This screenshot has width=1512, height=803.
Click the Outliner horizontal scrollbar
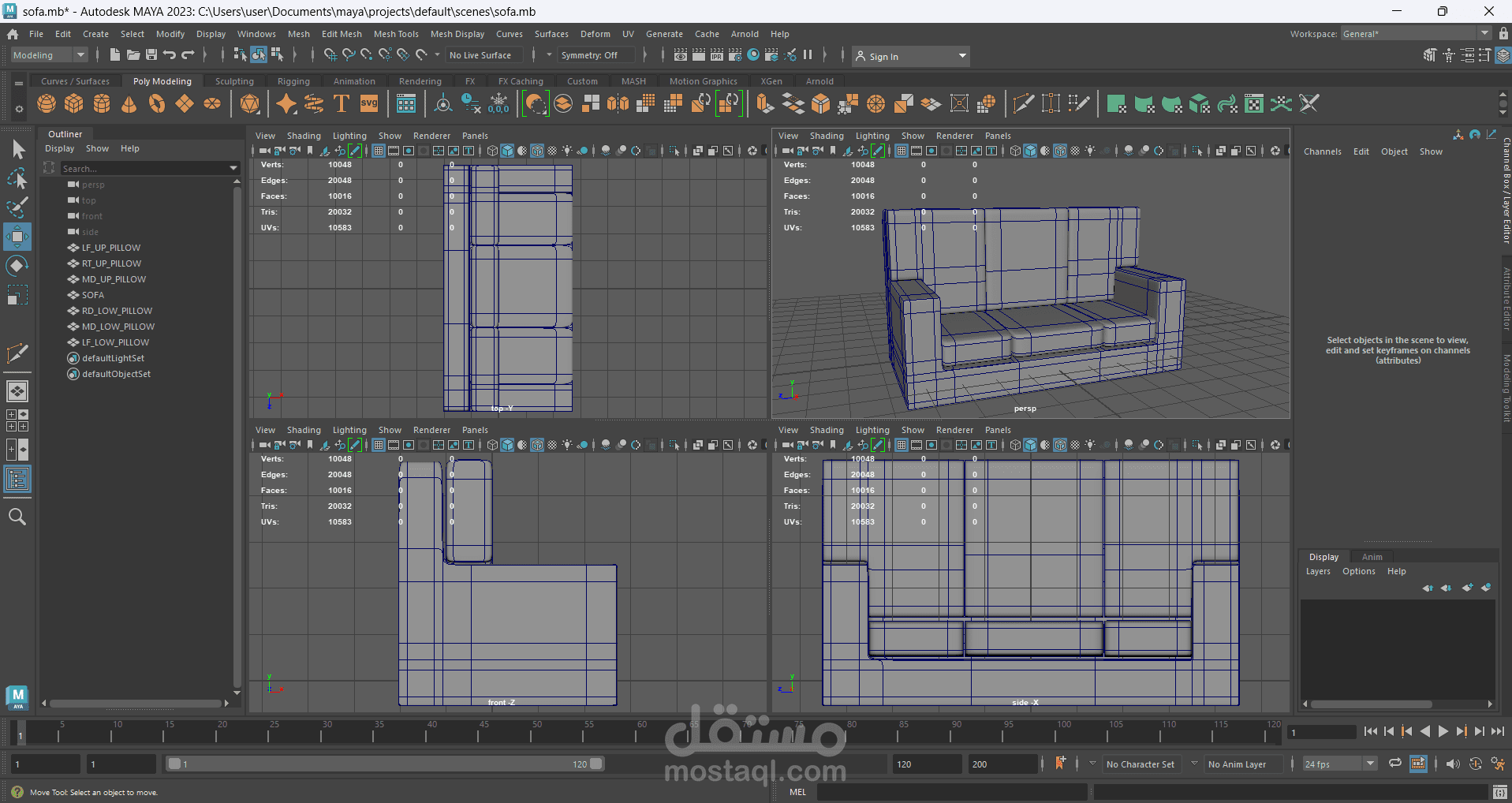tap(136, 703)
